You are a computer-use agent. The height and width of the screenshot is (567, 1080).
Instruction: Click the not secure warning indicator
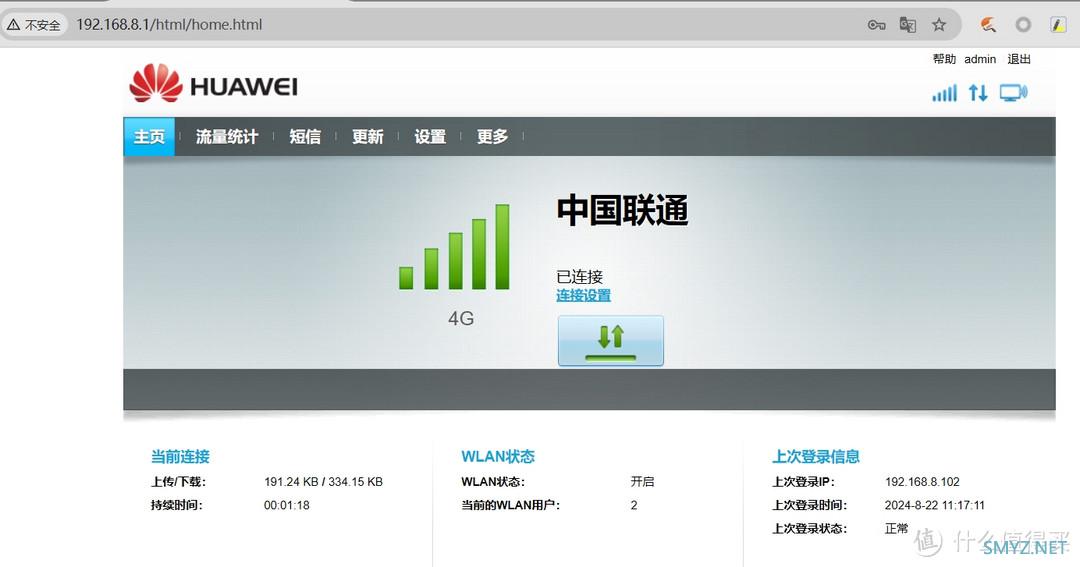pos(34,25)
